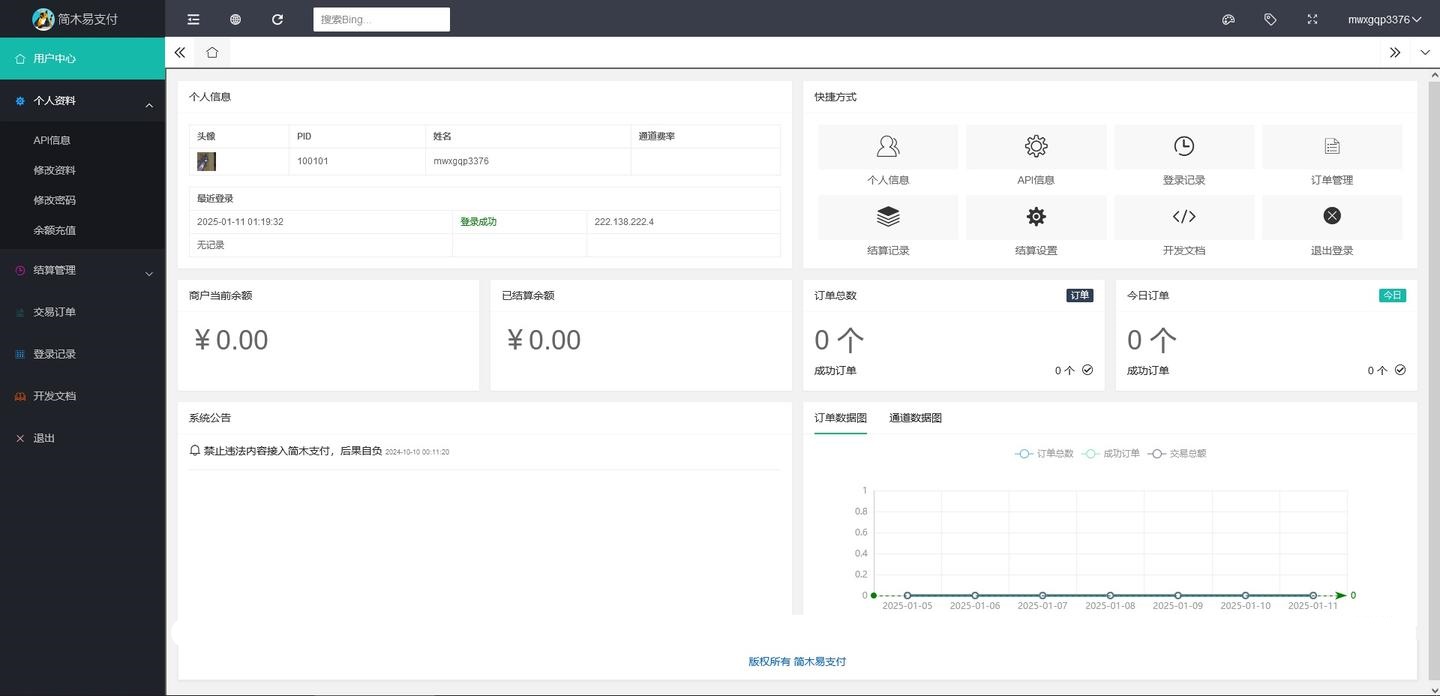Refresh the page using the reload icon
1440x696 pixels.
point(277,19)
